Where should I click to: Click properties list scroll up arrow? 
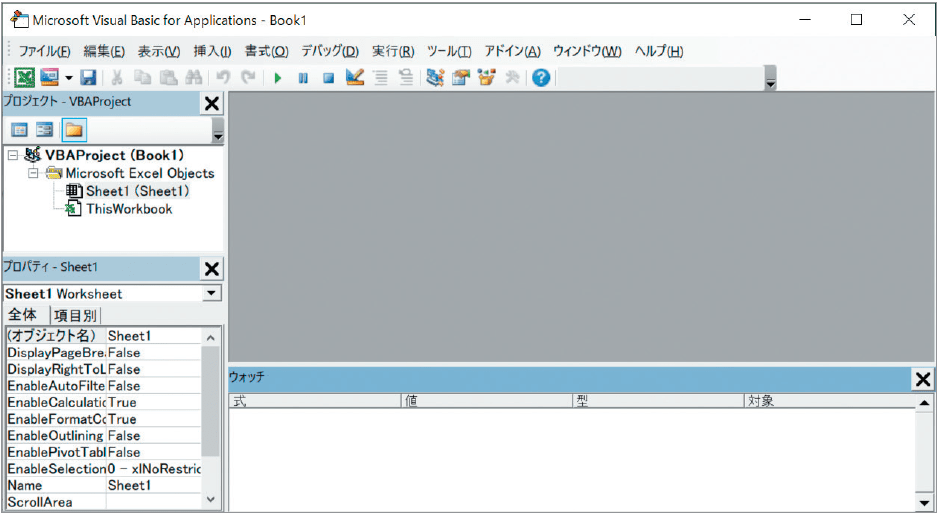point(211,338)
